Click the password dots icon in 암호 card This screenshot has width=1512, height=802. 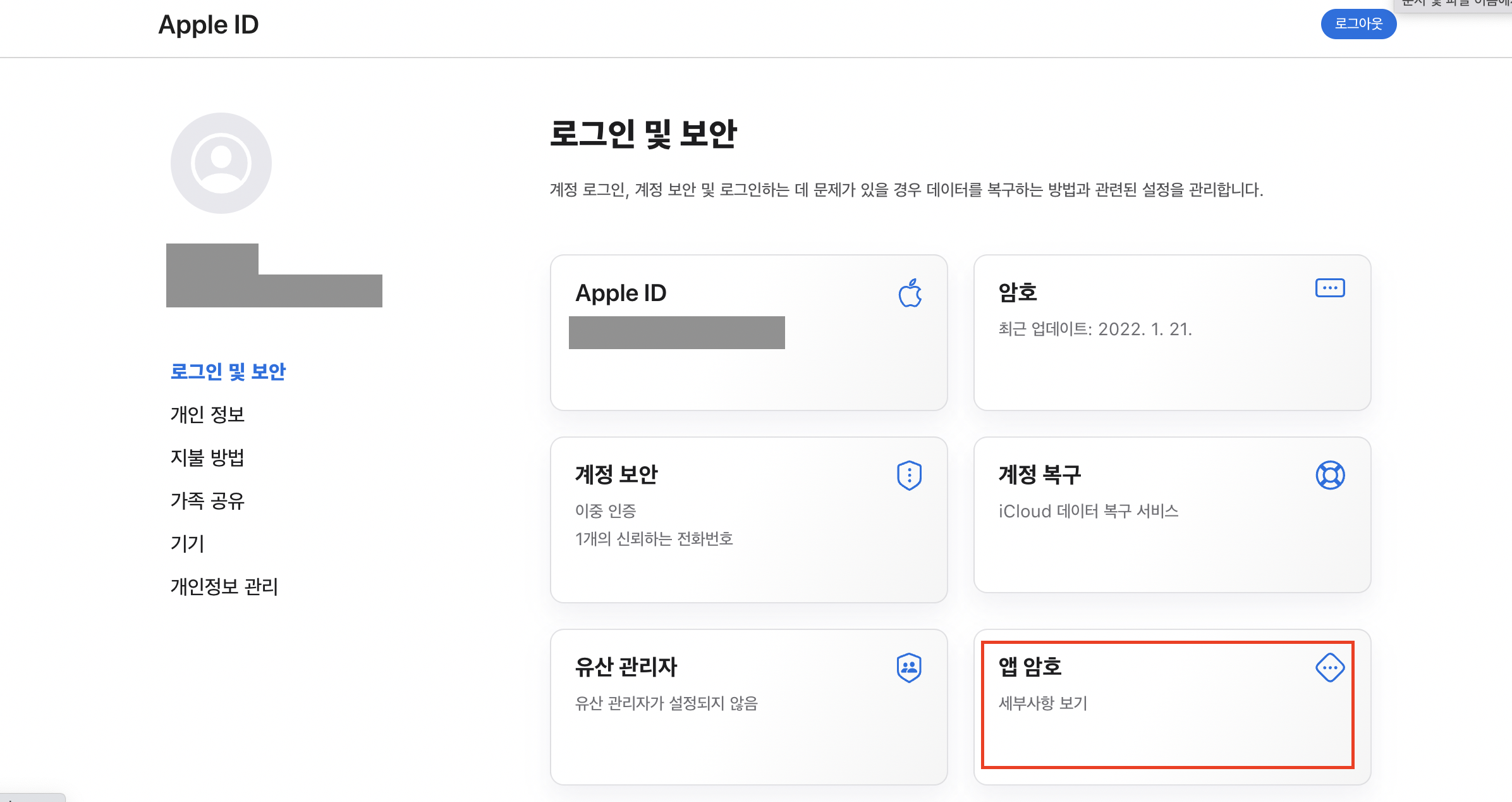1329,288
